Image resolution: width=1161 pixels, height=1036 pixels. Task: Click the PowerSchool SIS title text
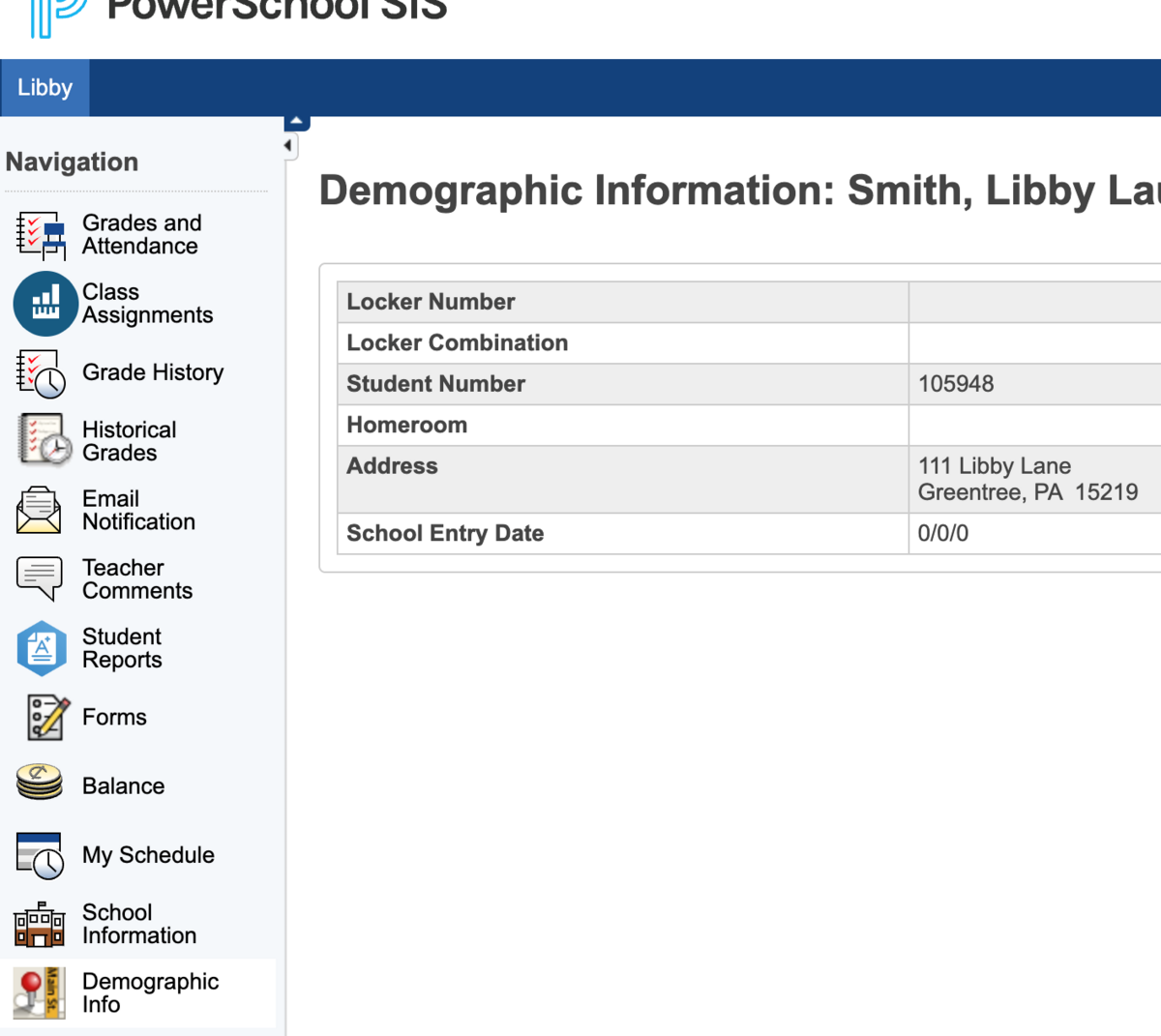[277, 10]
